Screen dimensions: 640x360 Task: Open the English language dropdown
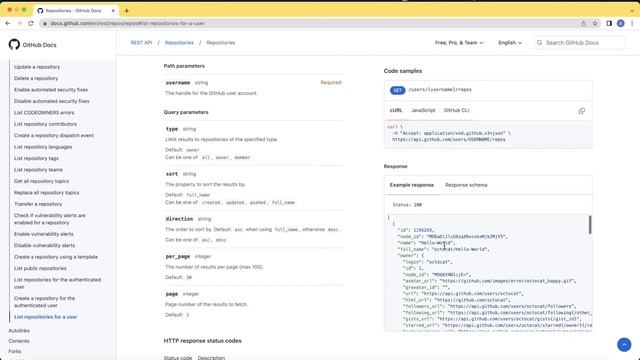coord(510,42)
